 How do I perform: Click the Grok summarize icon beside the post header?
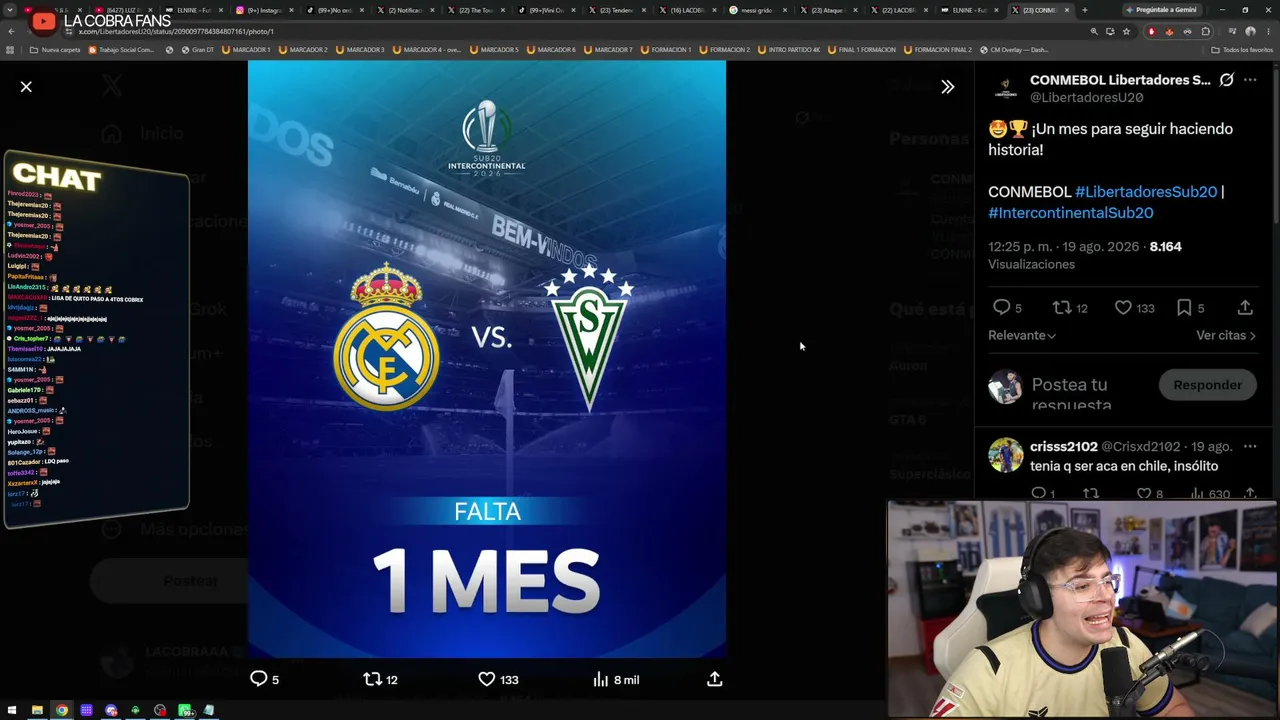click(1226, 80)
